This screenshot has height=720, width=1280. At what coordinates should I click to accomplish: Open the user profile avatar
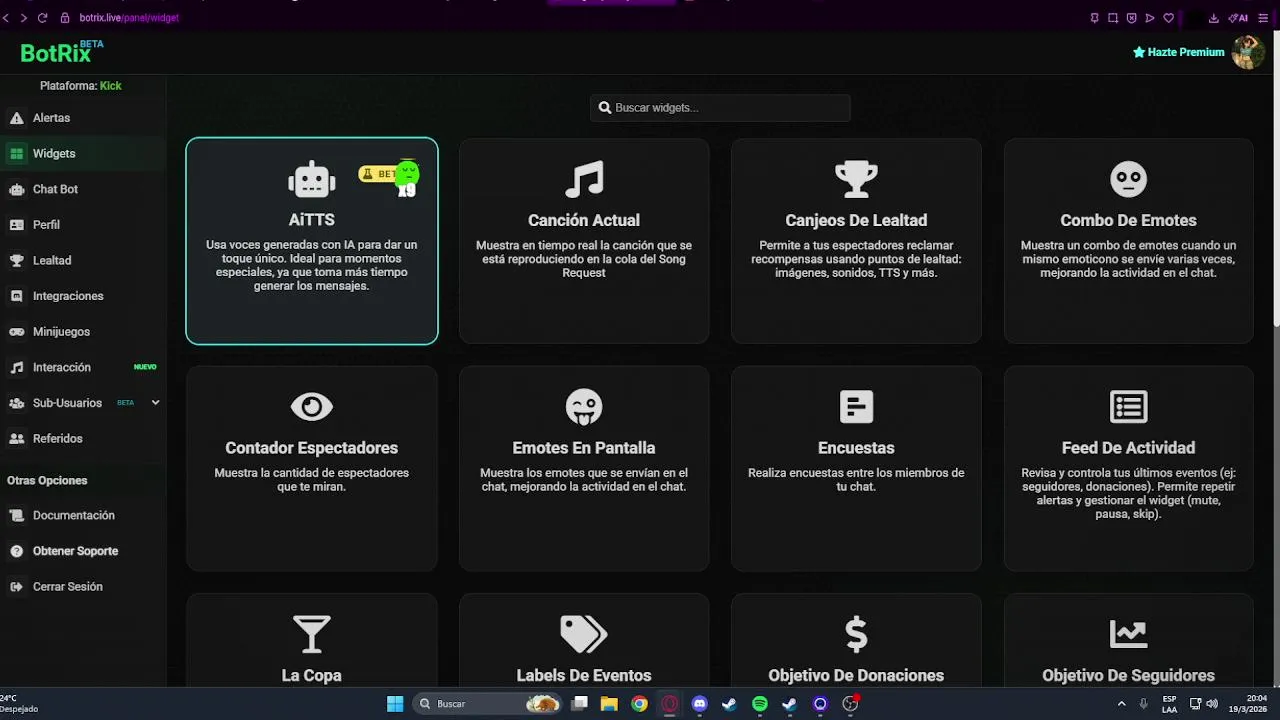1248,52
